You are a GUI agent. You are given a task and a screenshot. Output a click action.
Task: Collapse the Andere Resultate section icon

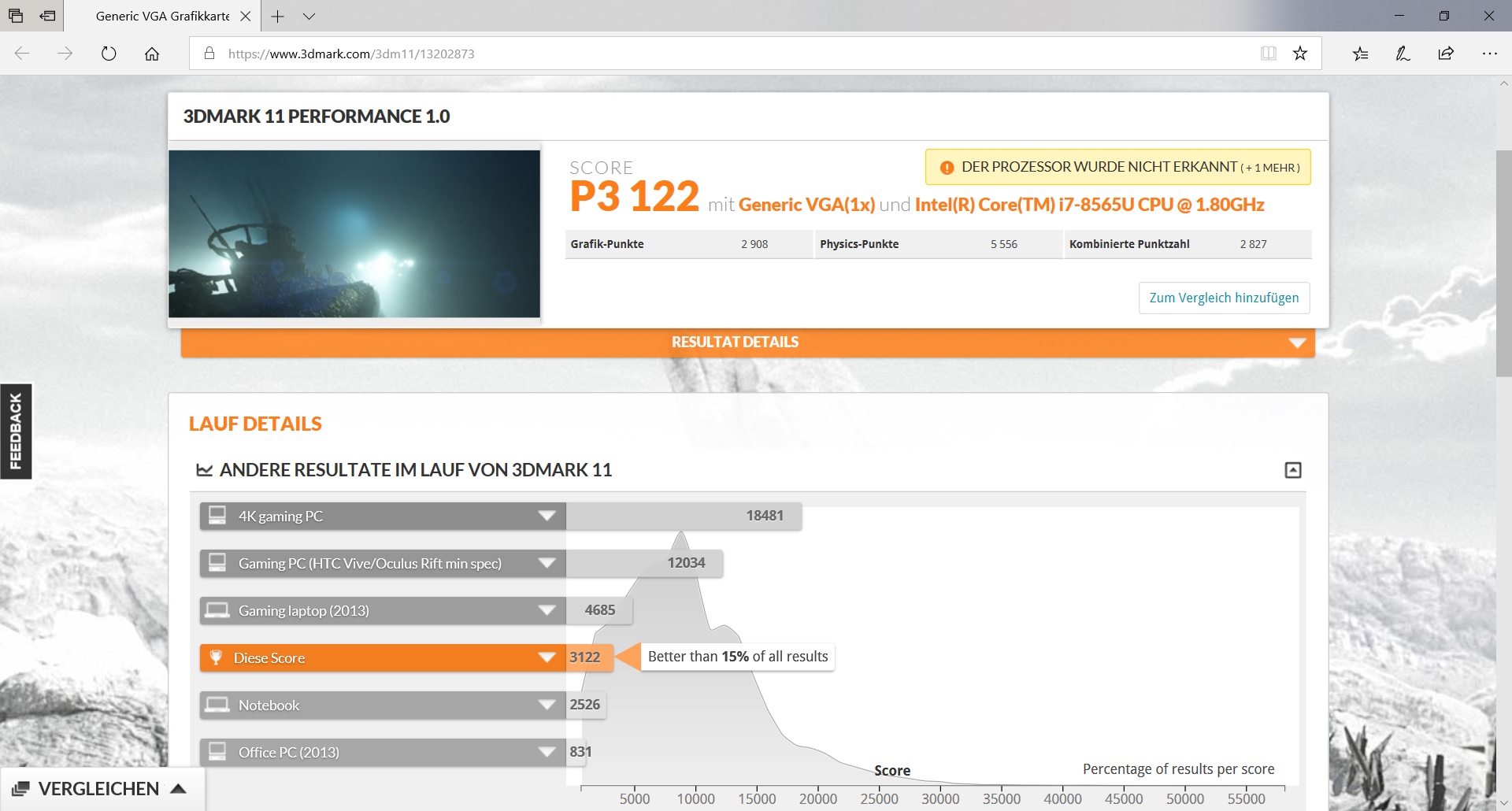1293,470
